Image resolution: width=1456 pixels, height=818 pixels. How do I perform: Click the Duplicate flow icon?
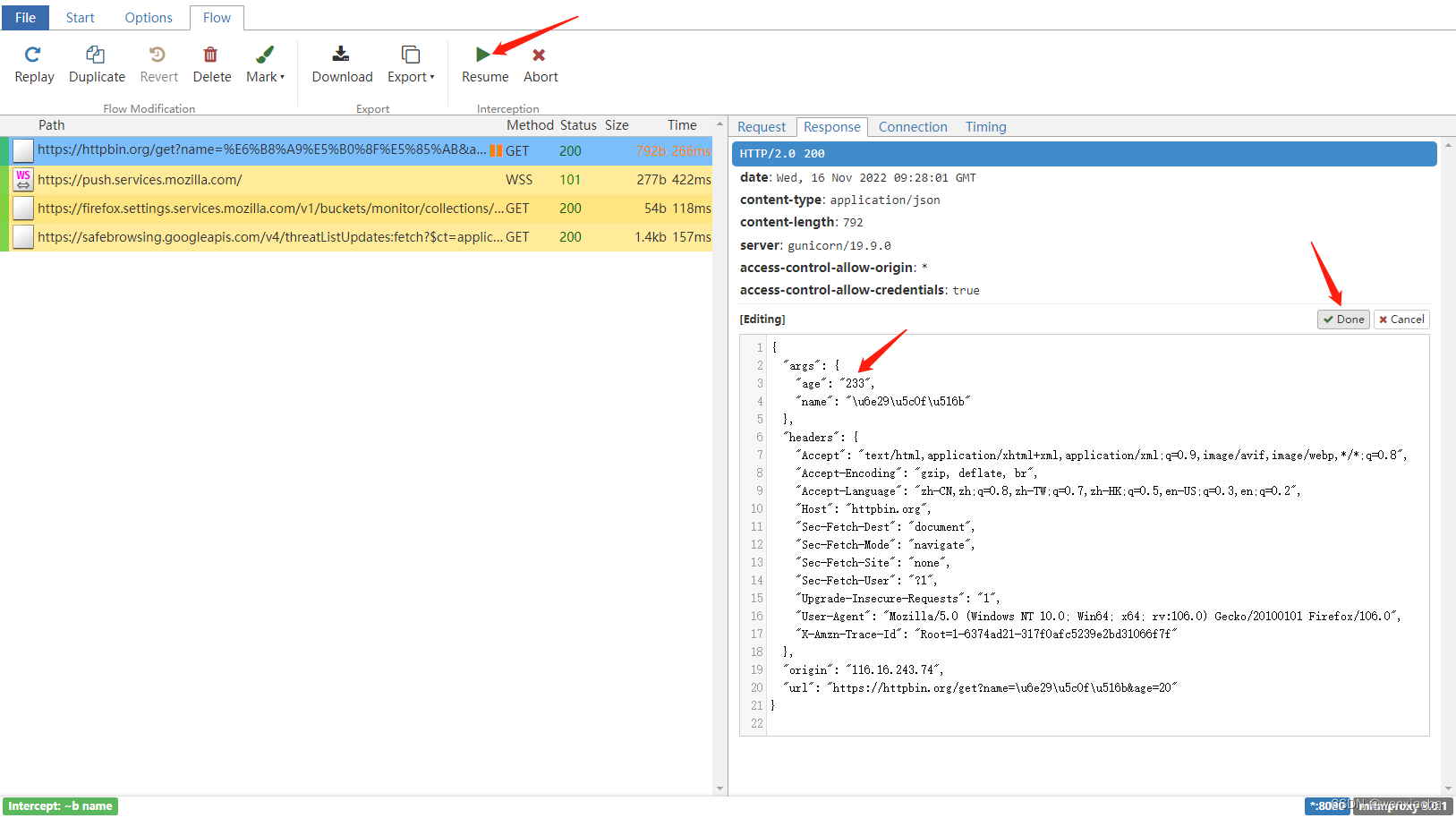point(96,55)
